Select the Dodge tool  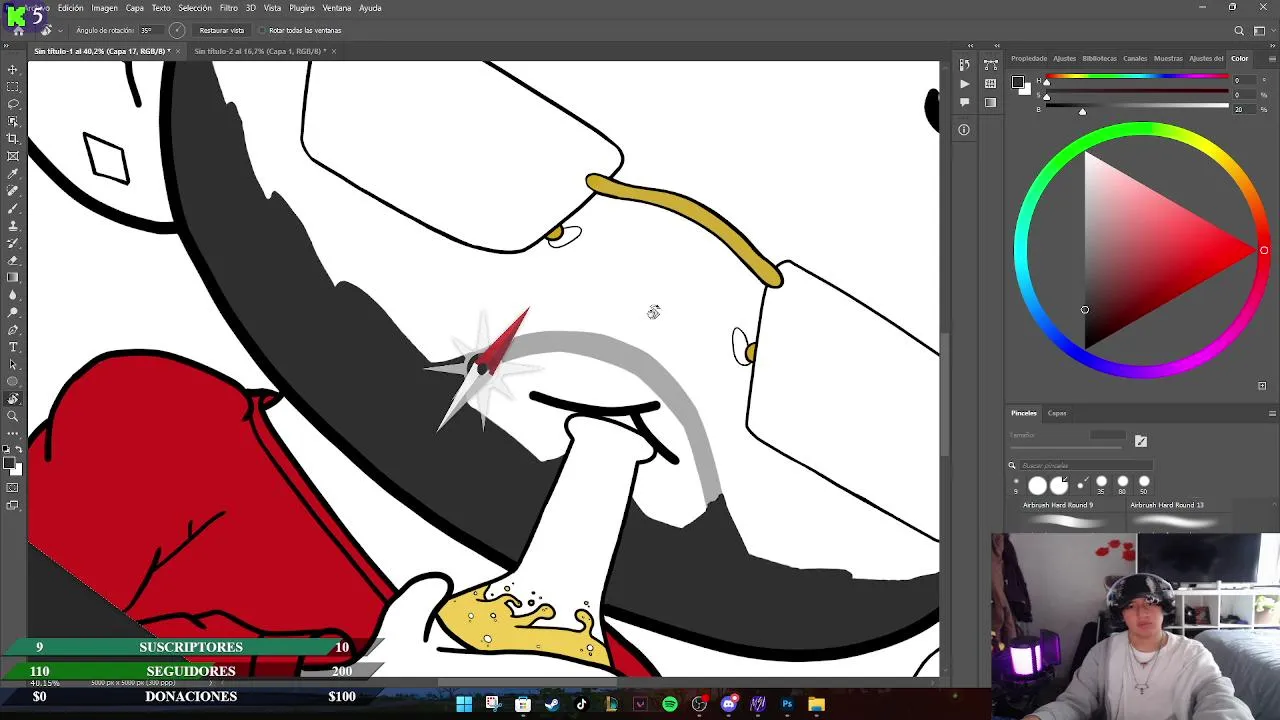click(13, 312)
